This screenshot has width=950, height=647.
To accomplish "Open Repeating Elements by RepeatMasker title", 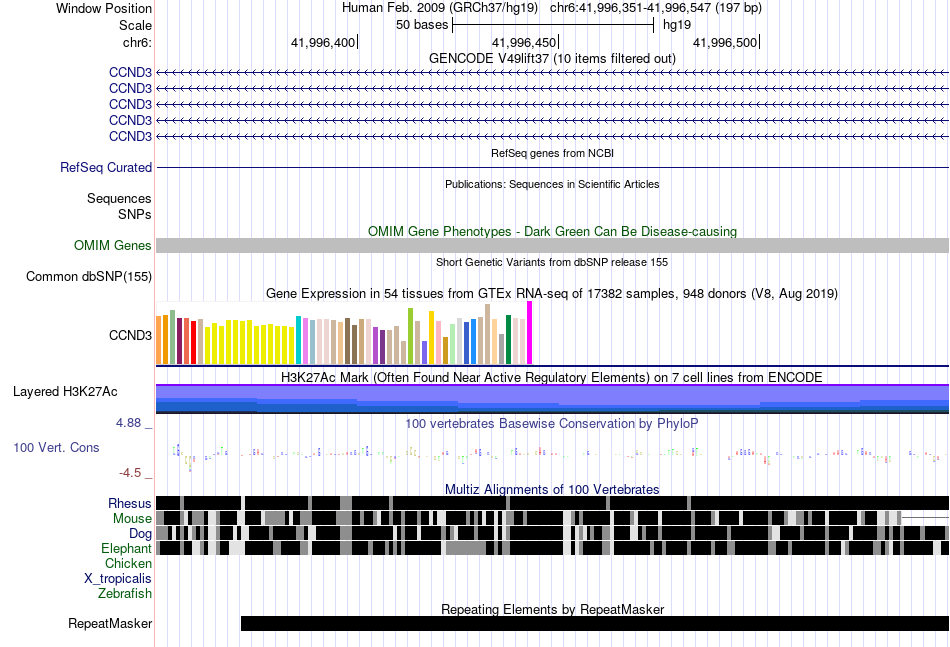I will tap(552, 609).
